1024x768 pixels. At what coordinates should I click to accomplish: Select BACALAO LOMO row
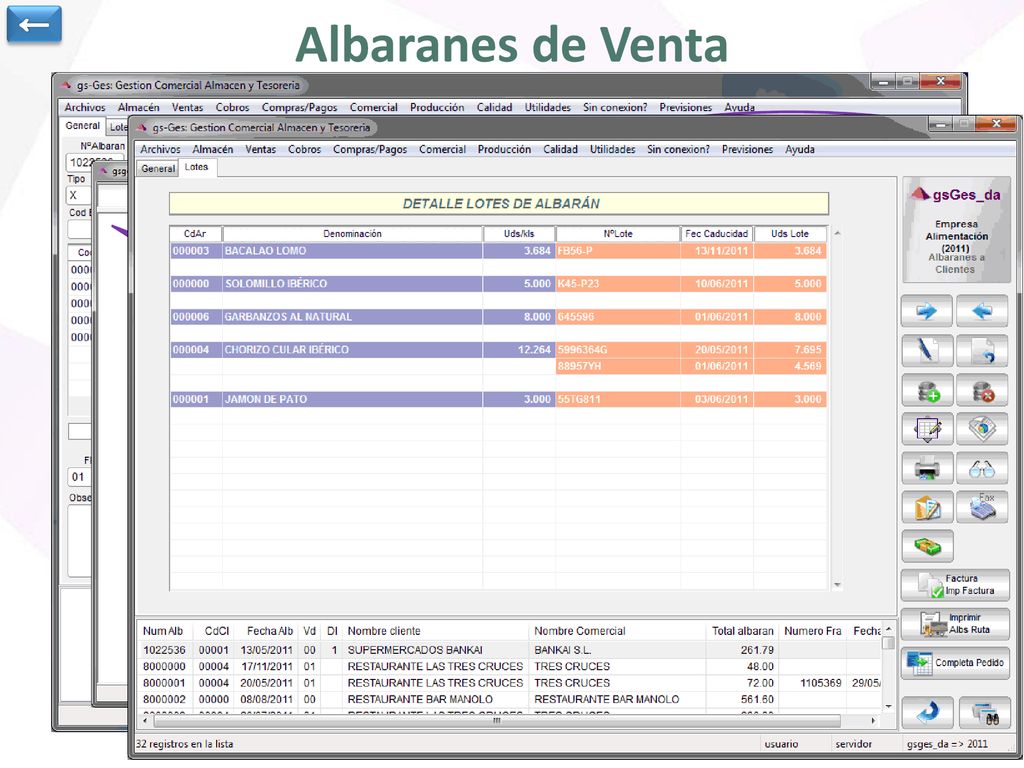tap(498, 251)
